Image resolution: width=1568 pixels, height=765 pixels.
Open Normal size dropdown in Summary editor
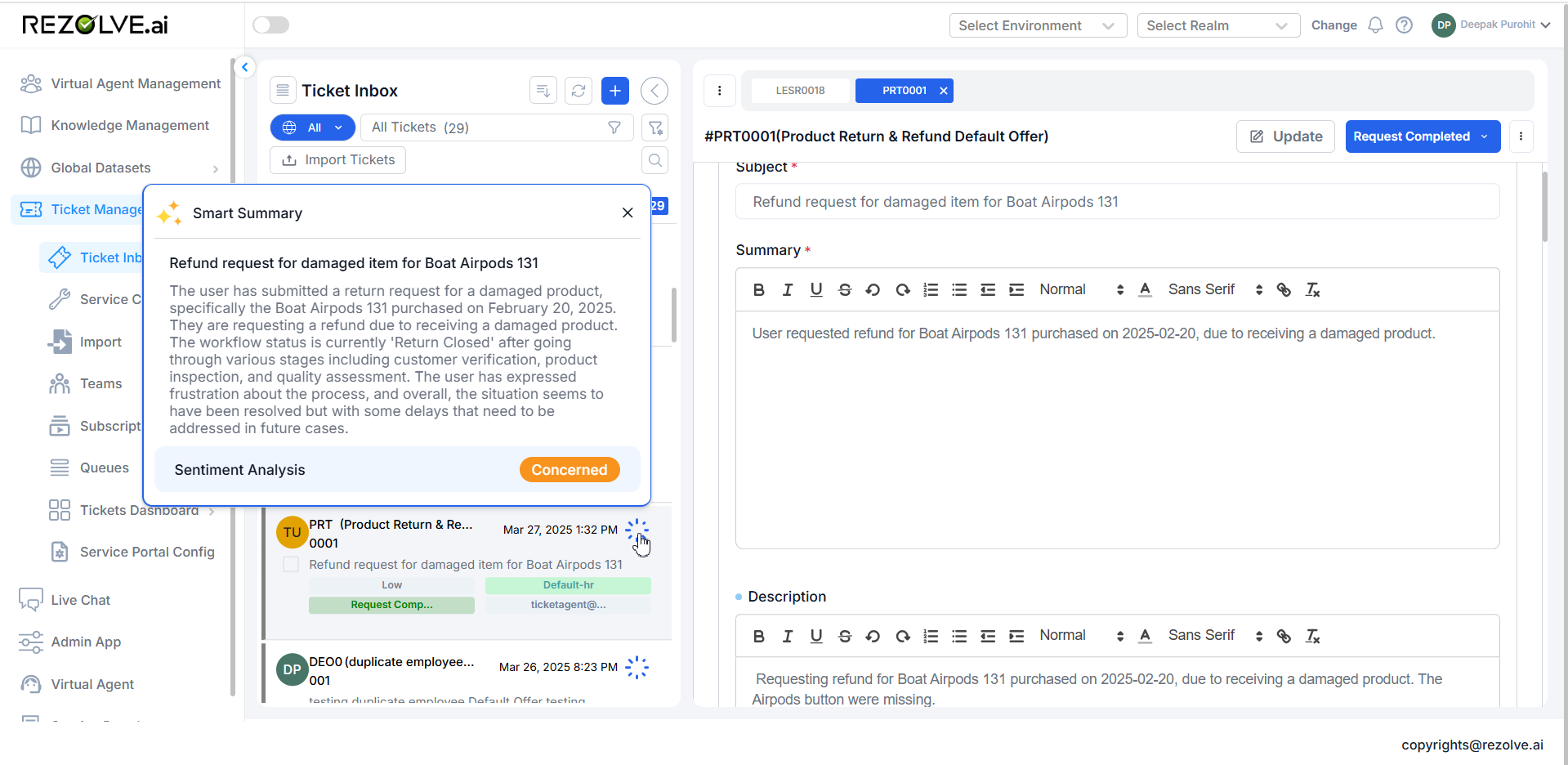click(x=1081, y=290)
